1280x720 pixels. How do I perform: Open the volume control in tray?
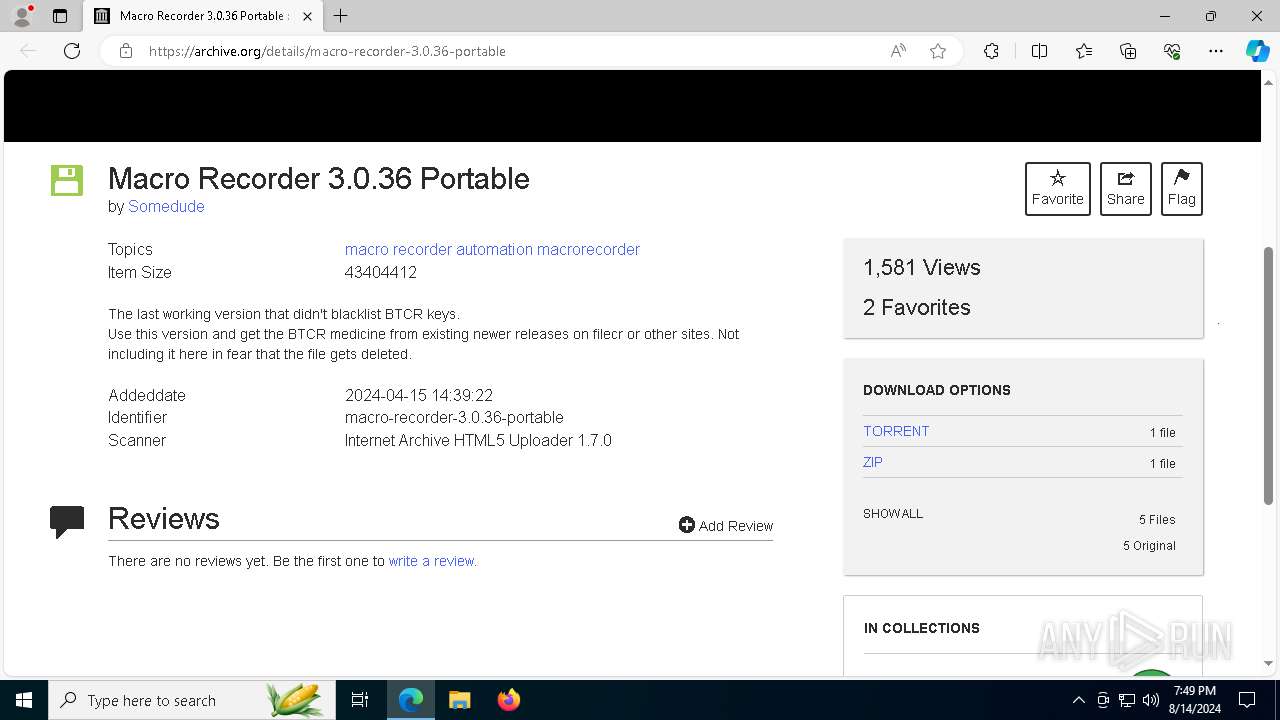1151,700
